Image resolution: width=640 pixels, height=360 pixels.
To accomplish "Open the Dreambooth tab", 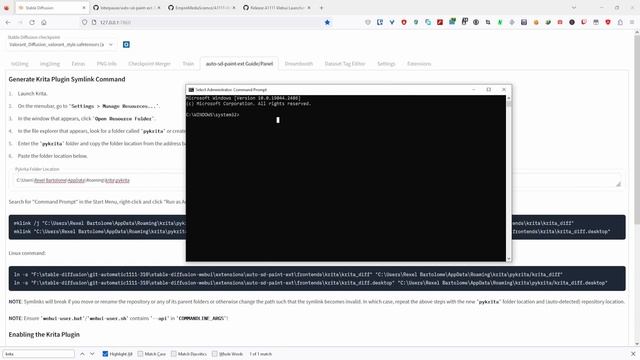I will tap(299, 64).
